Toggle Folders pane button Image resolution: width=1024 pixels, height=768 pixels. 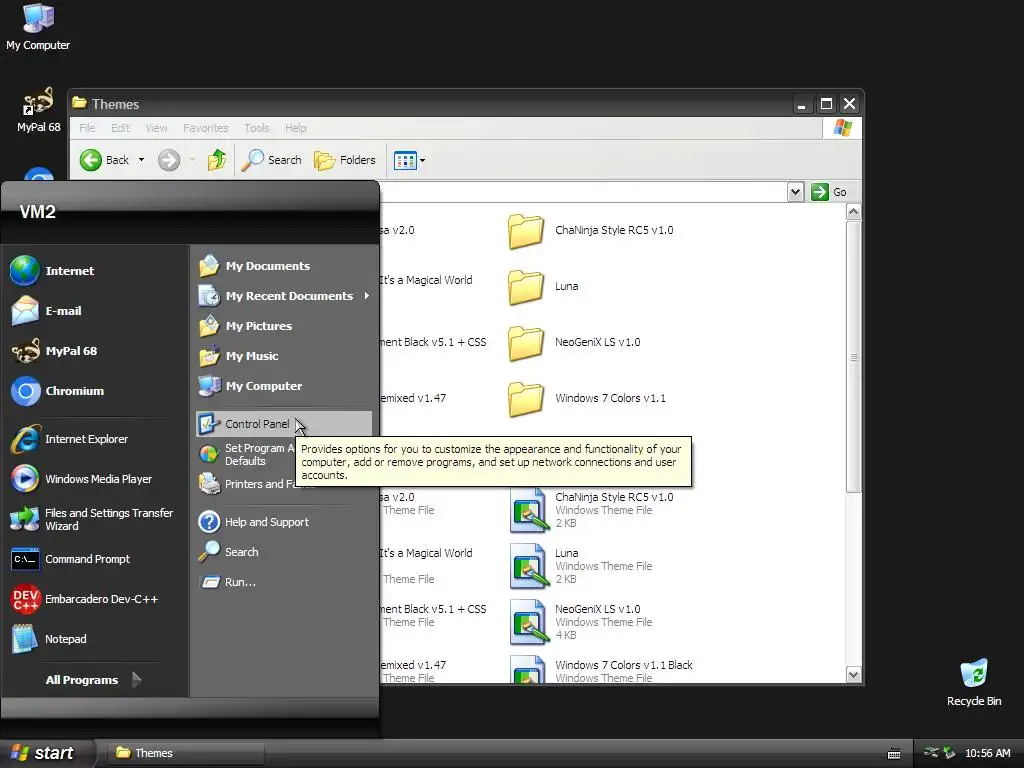[x=345, y=160]
